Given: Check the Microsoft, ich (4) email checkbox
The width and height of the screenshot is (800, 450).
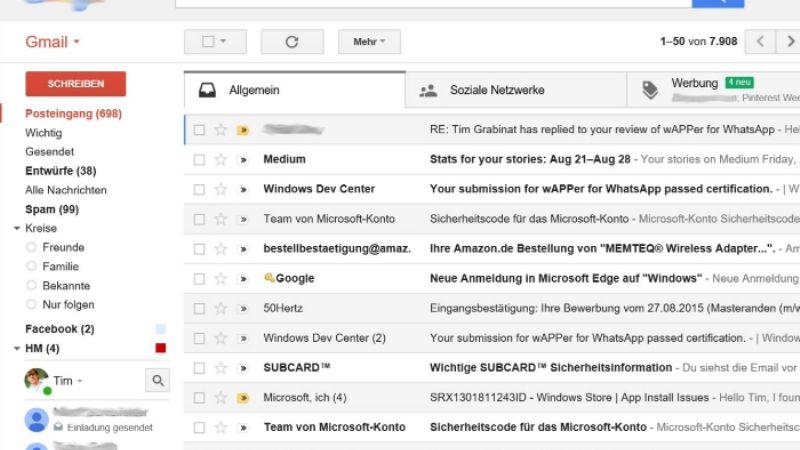Looking at the screenshot, I should [x=199, y=398].
